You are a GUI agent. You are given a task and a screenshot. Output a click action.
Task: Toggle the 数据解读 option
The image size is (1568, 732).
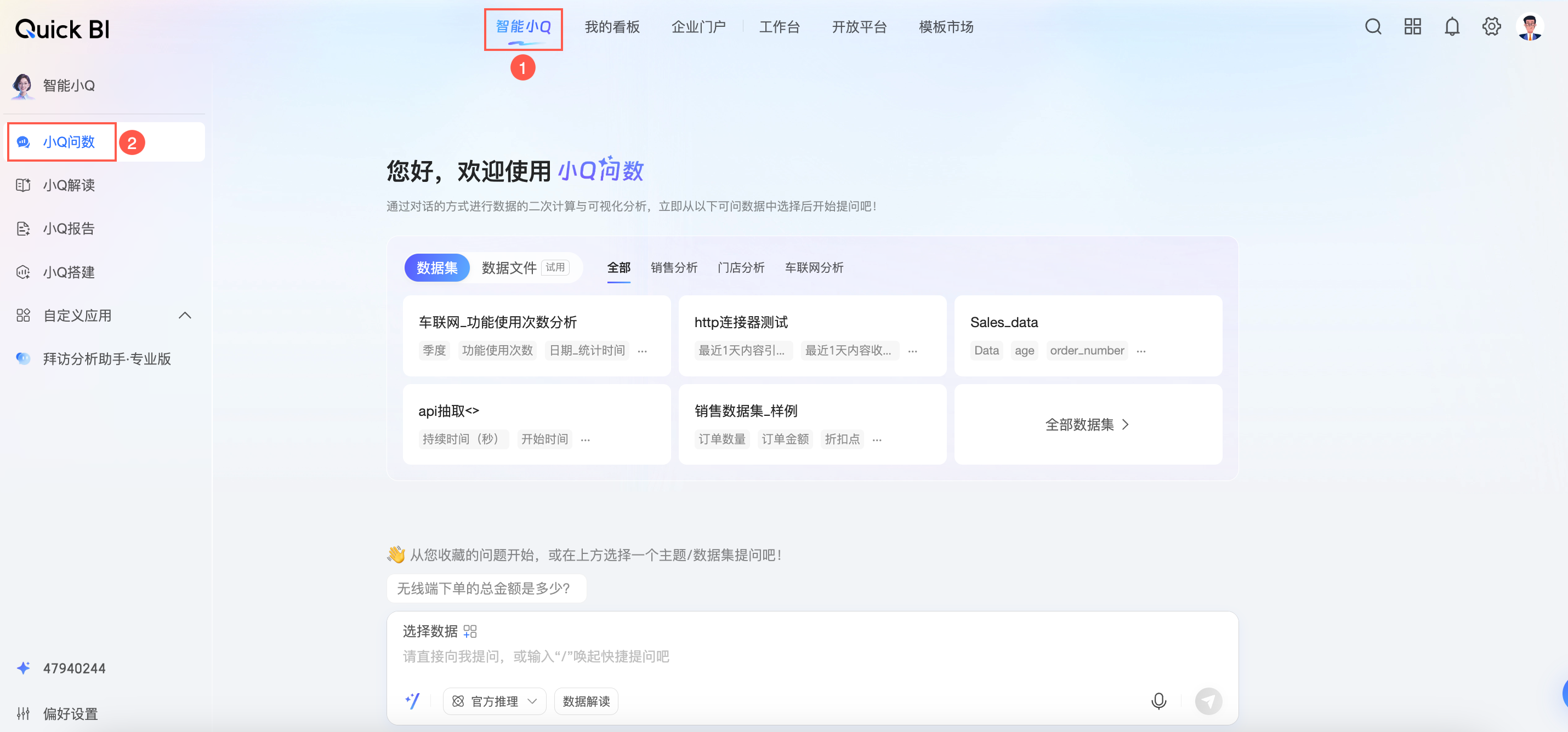[586, 701]
